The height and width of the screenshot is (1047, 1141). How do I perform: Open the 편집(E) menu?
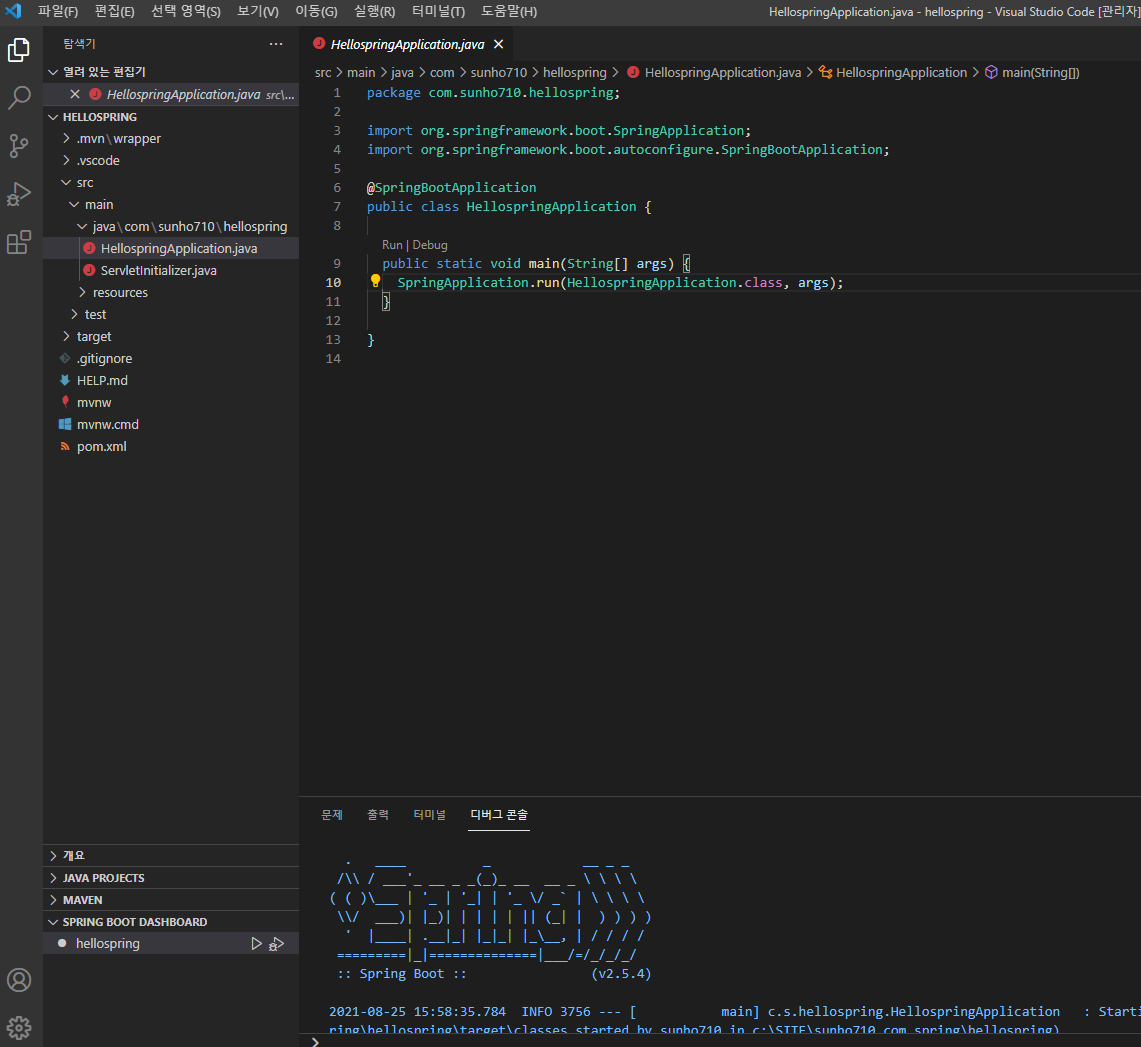114,11
